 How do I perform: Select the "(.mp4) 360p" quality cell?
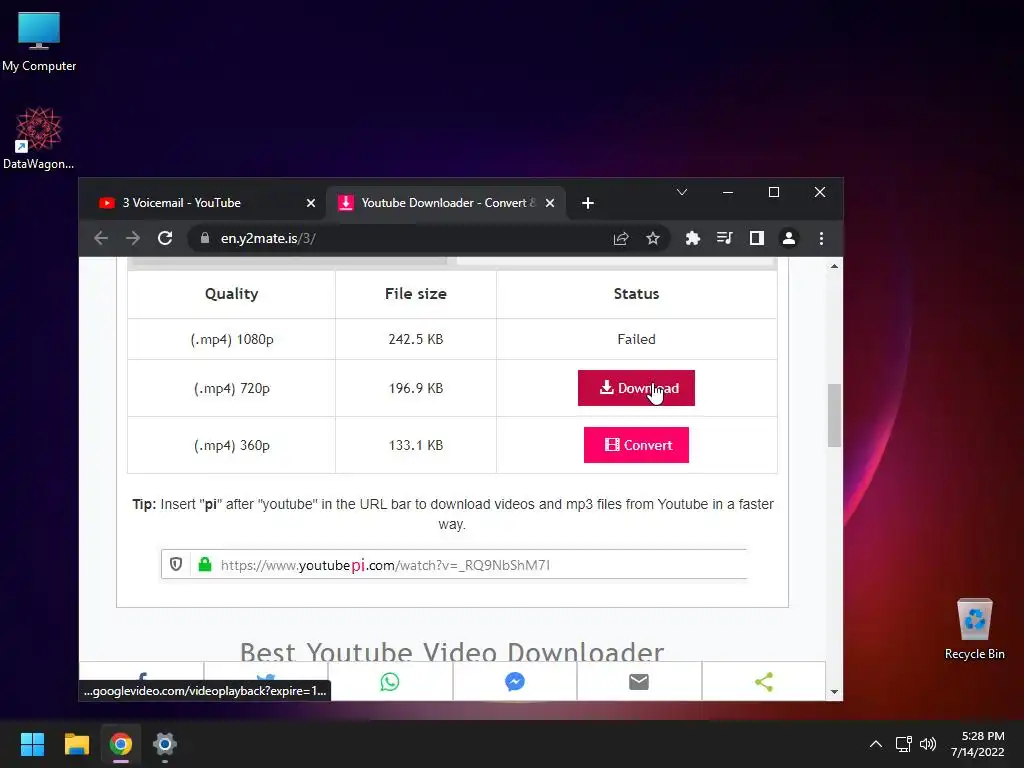(232, 445)
